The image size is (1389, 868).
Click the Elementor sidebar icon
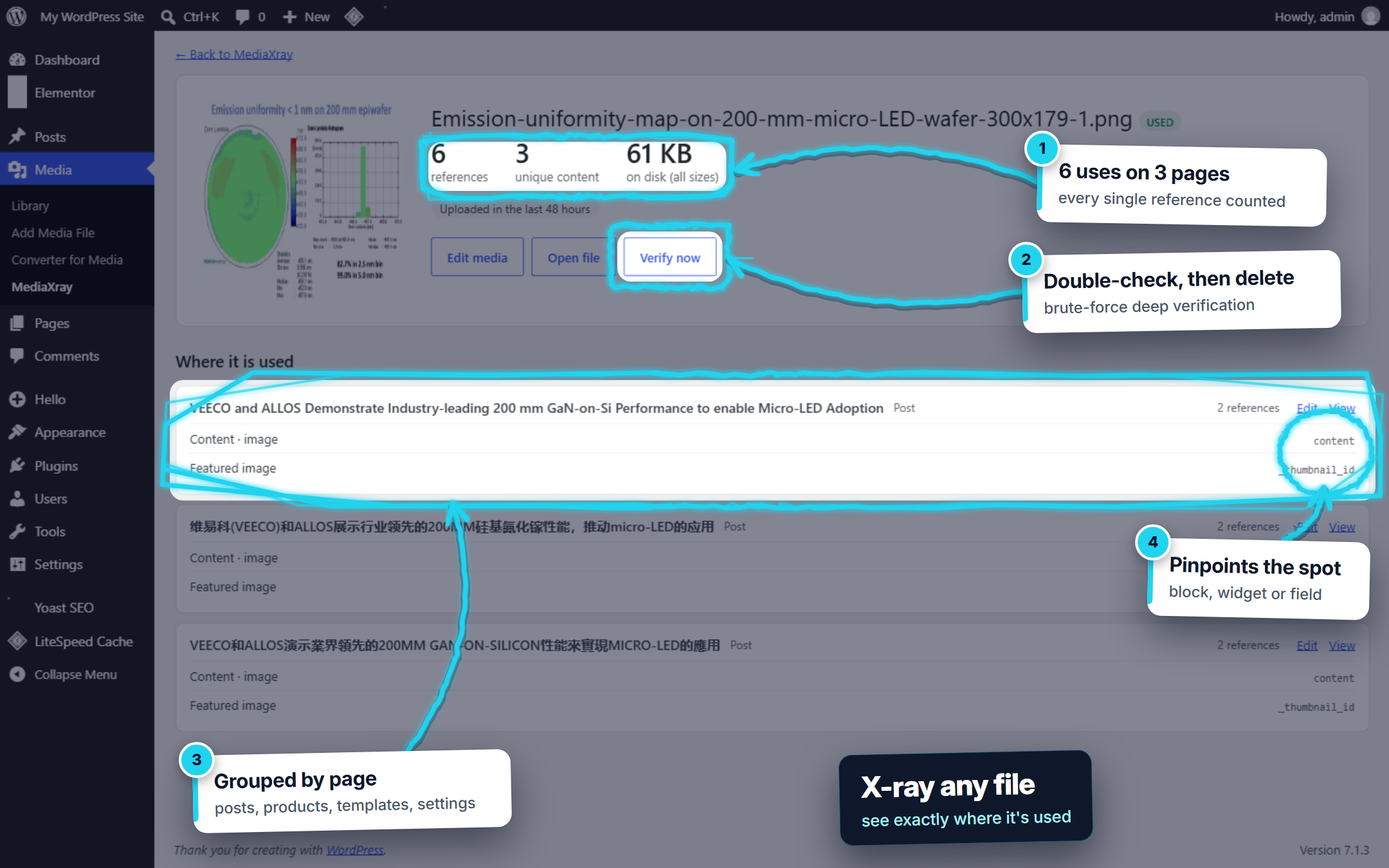click(x=17, y=93)
